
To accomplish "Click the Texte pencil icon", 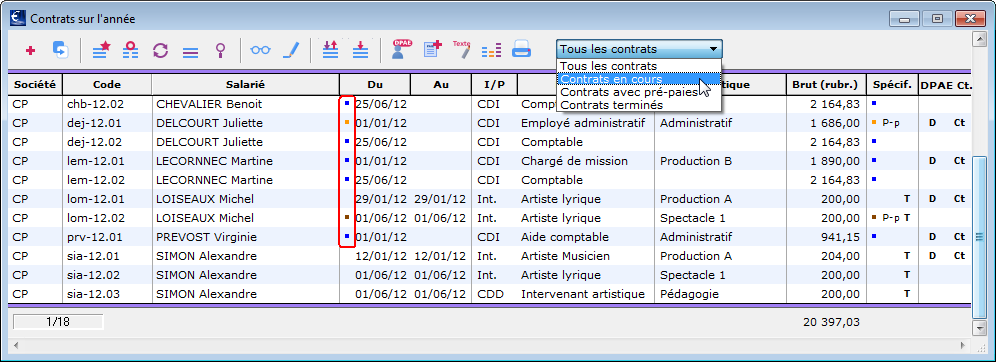I will point(462,50).
